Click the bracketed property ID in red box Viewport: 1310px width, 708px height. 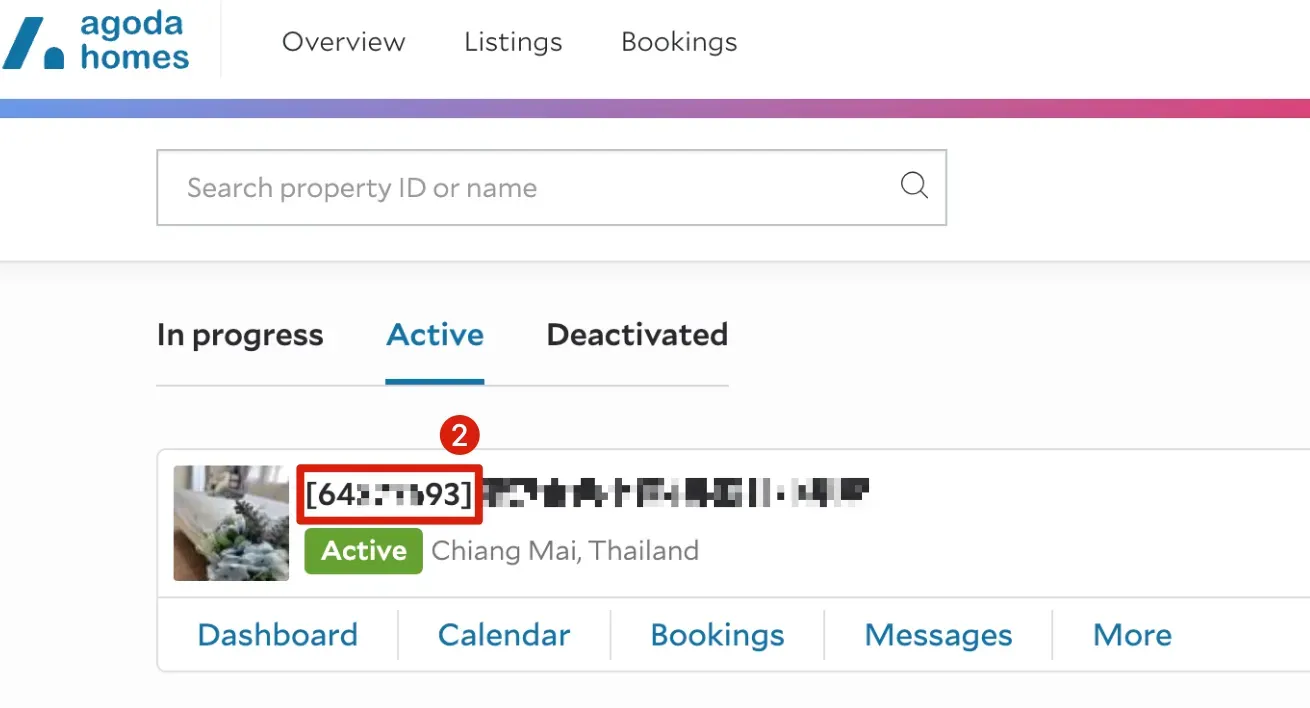pos(390,494)
